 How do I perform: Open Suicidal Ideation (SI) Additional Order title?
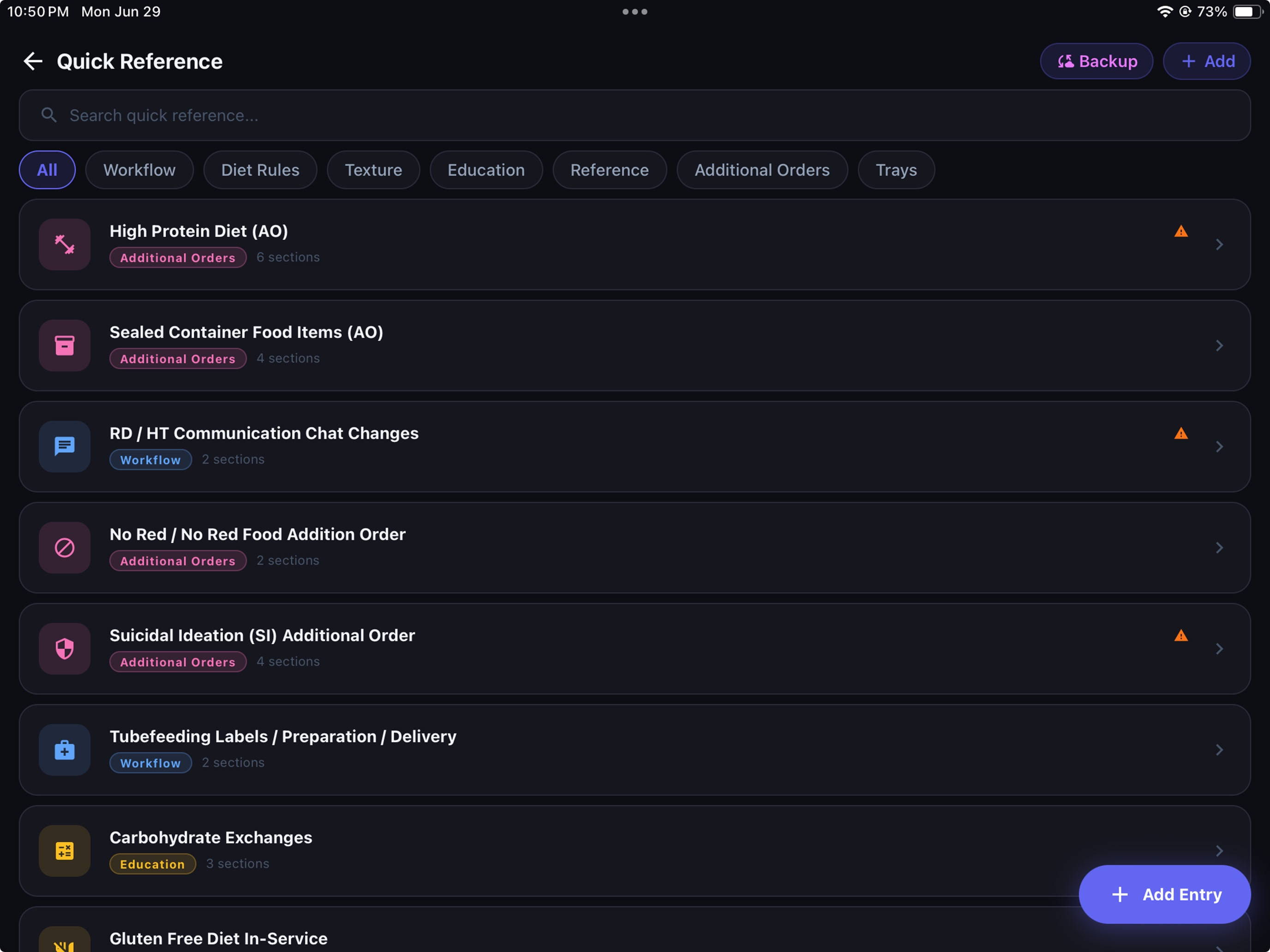click(x=263, y=635)
